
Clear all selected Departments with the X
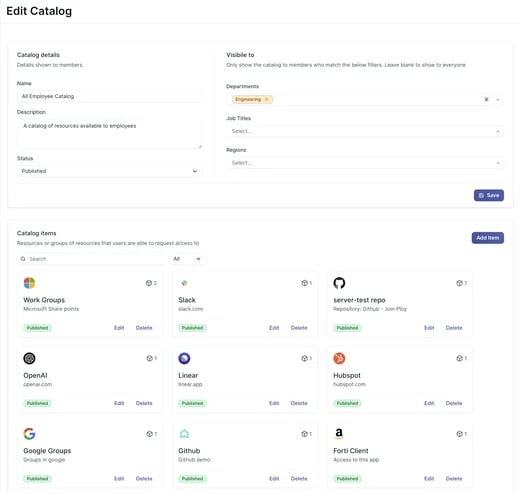pos(486,99)
